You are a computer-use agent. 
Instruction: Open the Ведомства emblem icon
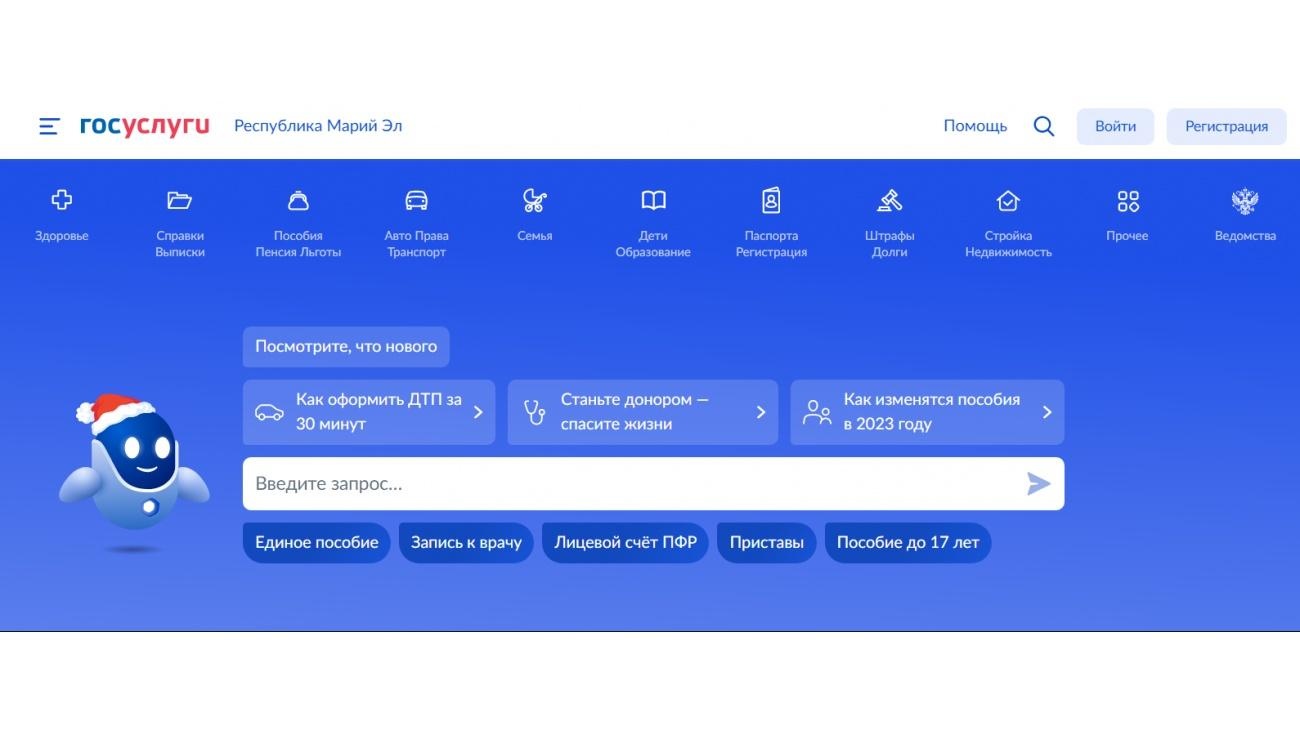(x=1245, y=201)
